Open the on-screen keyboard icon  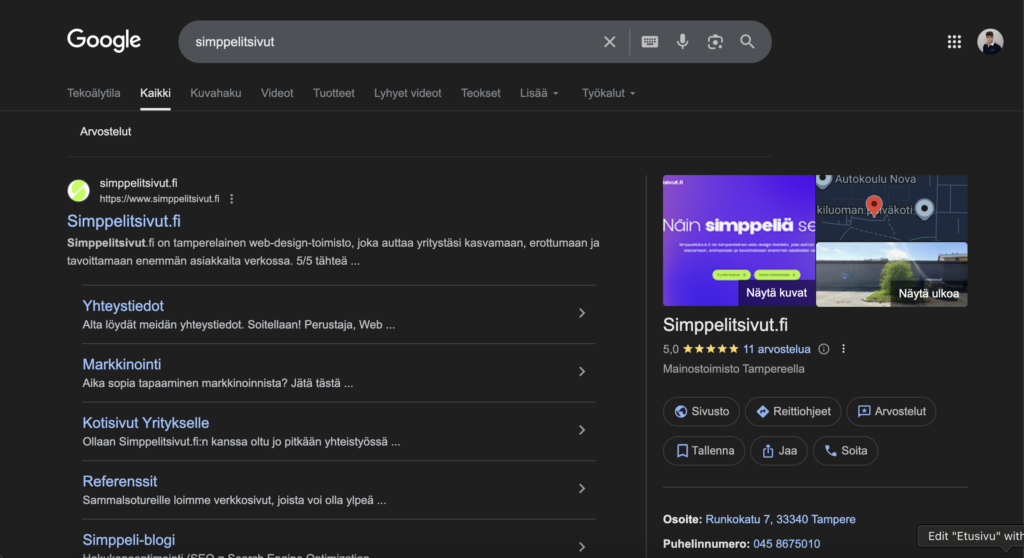pos(650,42)
